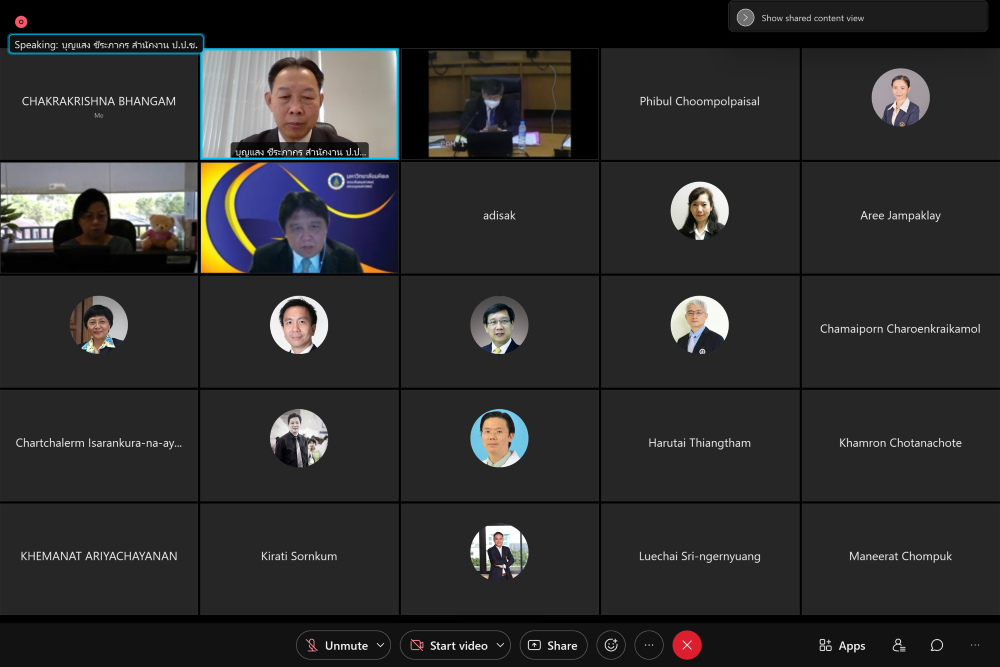The height and width of the screenshot is (667, 1000).
Task: Click the red recording indicator icon
Action: click(21, 21)
